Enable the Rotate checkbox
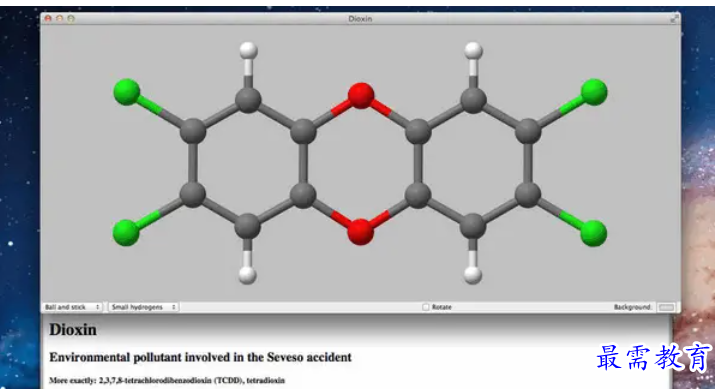This screenshot has height=389, width=718. (425, 307)
